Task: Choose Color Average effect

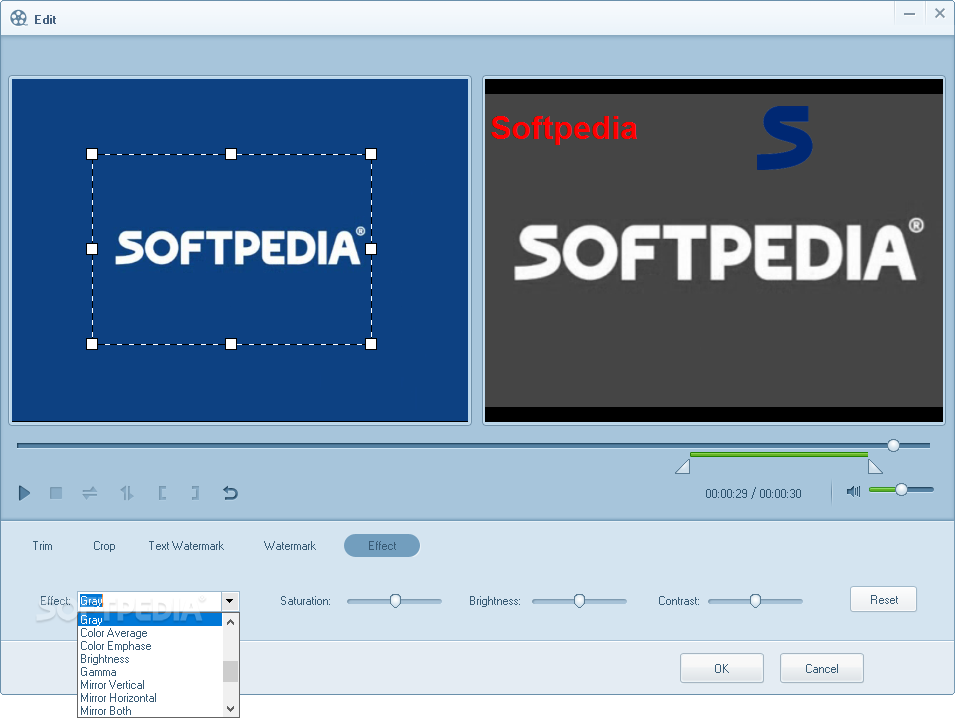Action: [150, 633]
